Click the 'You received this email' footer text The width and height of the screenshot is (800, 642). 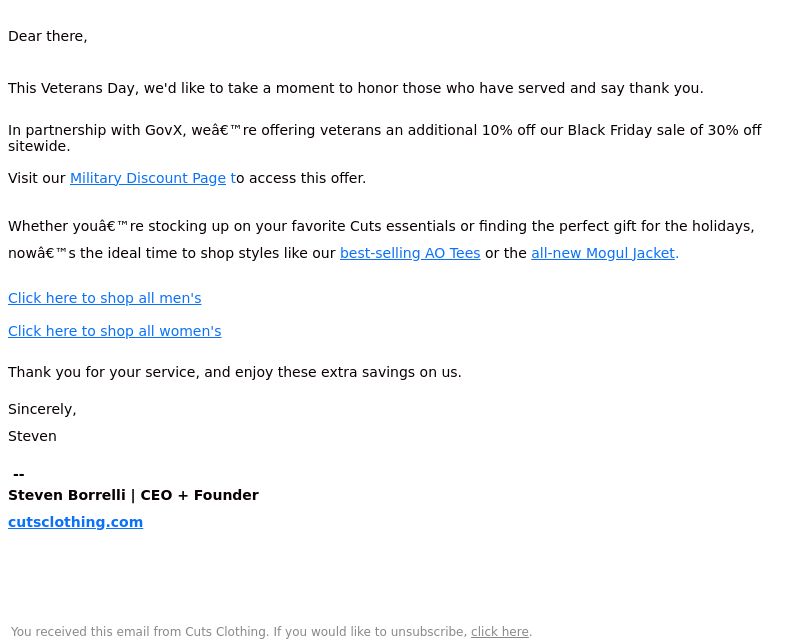pos(239,632)
